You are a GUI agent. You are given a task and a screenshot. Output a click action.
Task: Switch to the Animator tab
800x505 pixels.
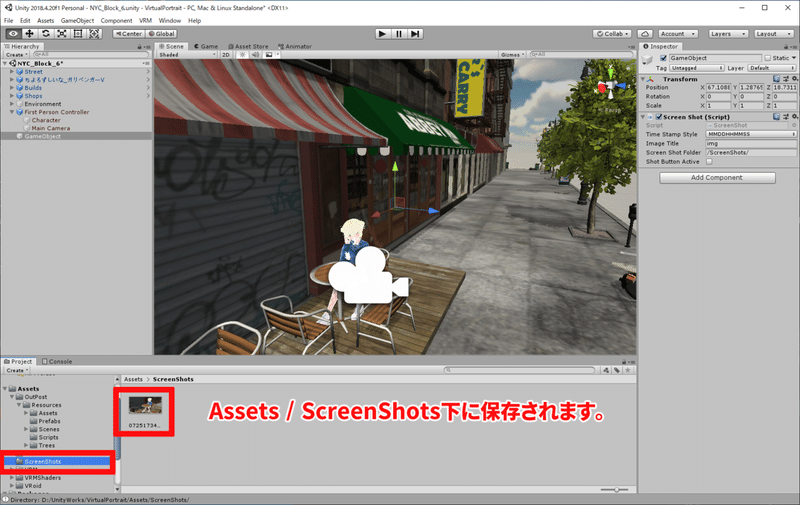pyautogui.click(x=295, y=46)
